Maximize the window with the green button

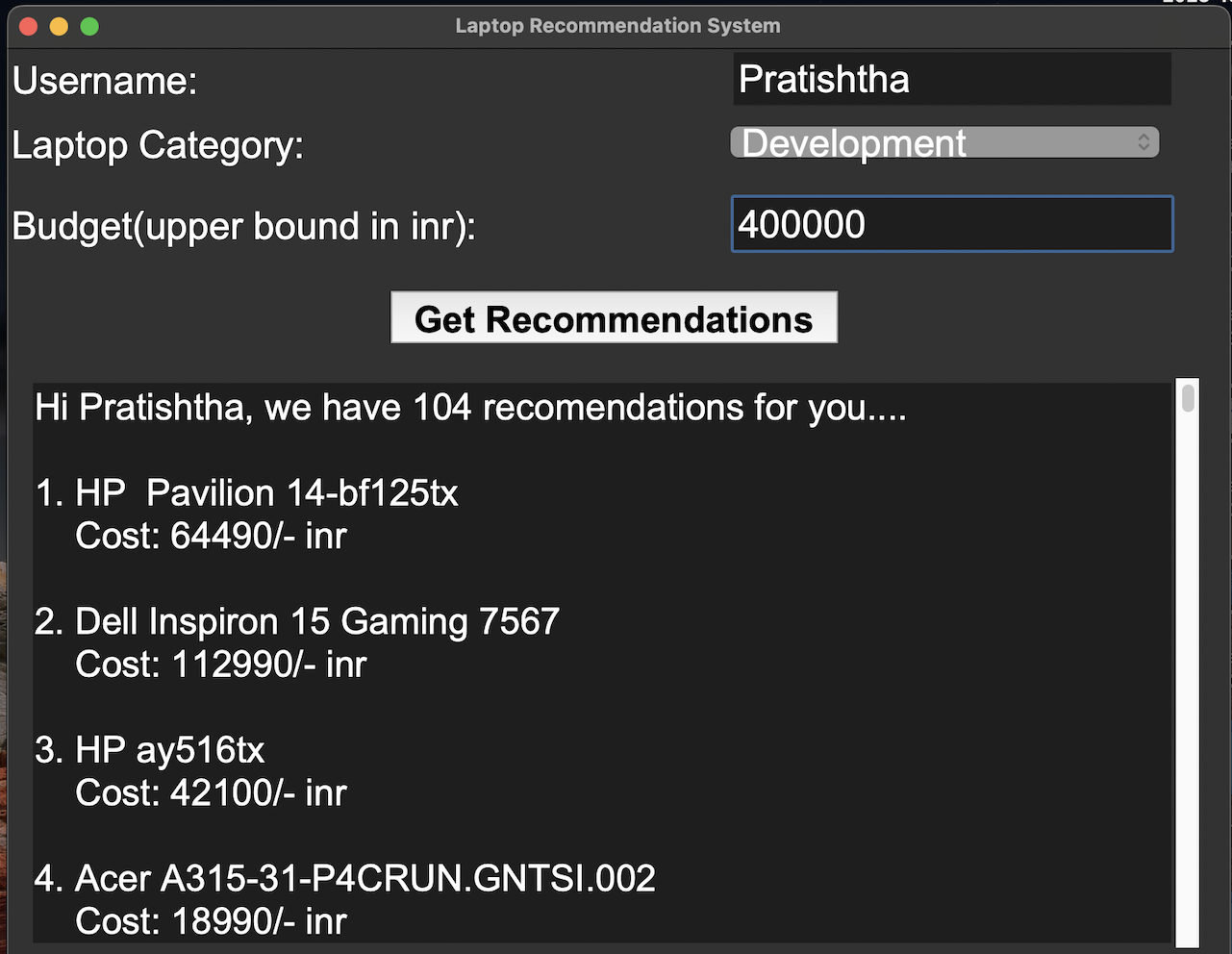89,27
